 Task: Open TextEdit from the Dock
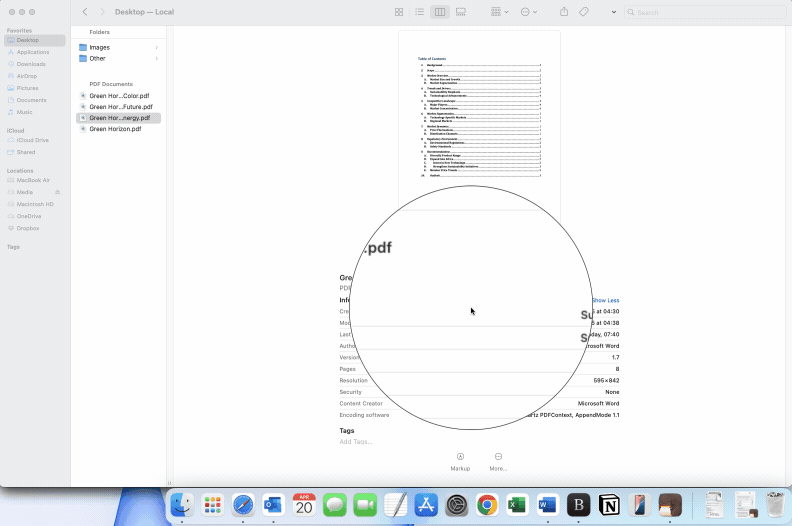[395, 505]
